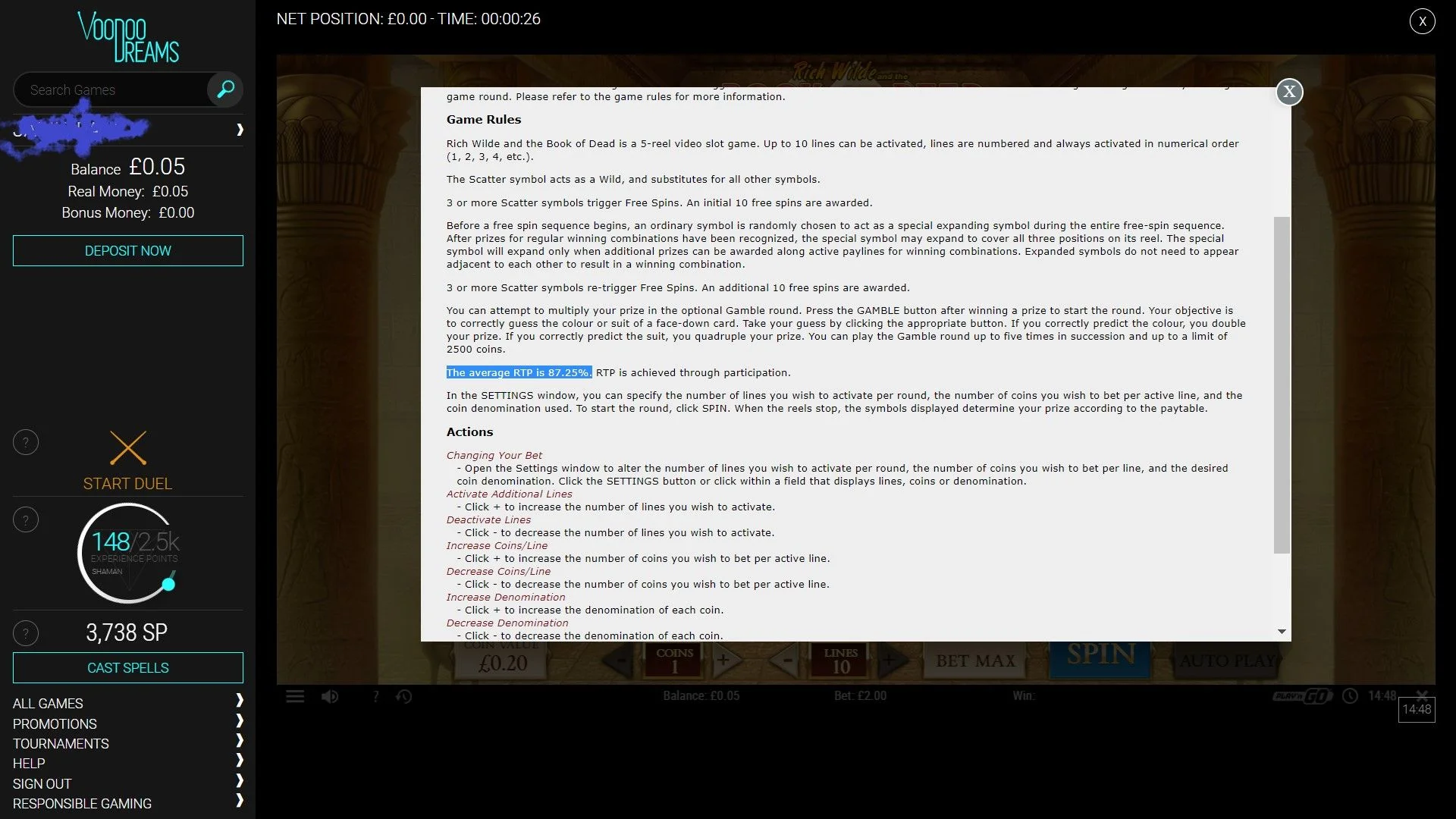Click the LINES 10 display

pos(841,661)
